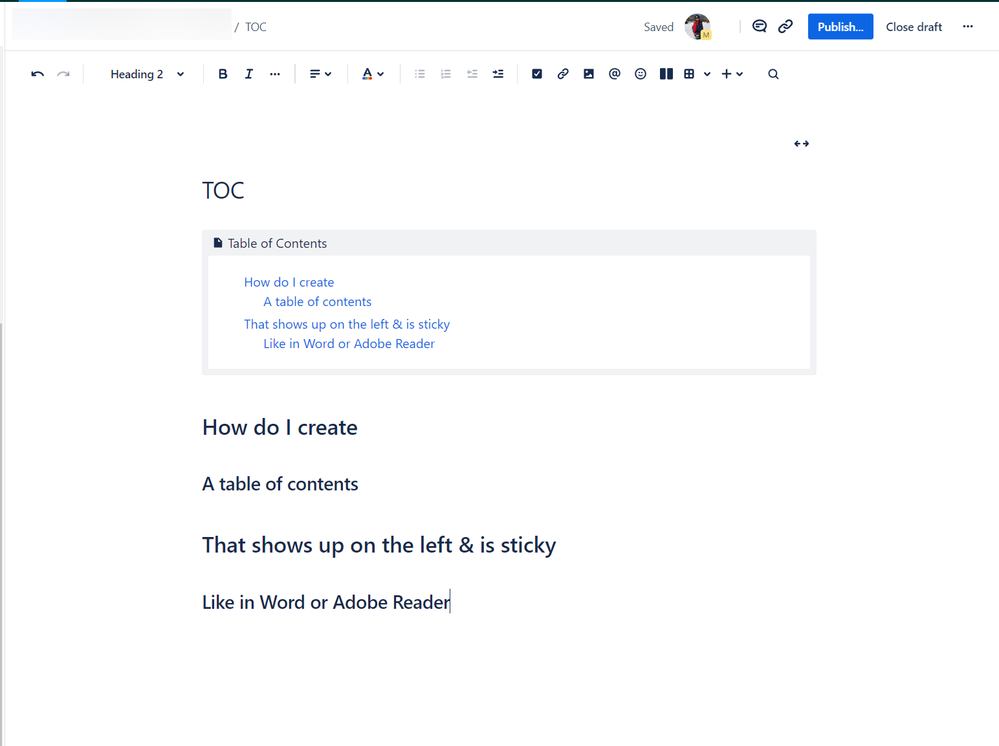The image size is (999, 746).
Task: Follow 'Like in Word or Adobe Reader' TOC link
Action: pyautogui.click(x=349, y=344)
